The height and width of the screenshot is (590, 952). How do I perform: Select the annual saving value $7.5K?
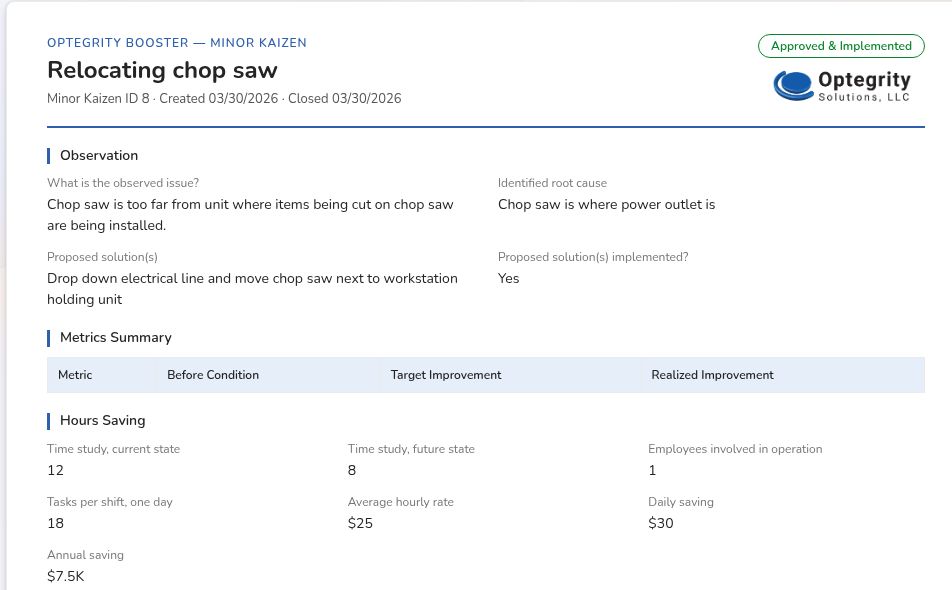(x=66, y=576)
